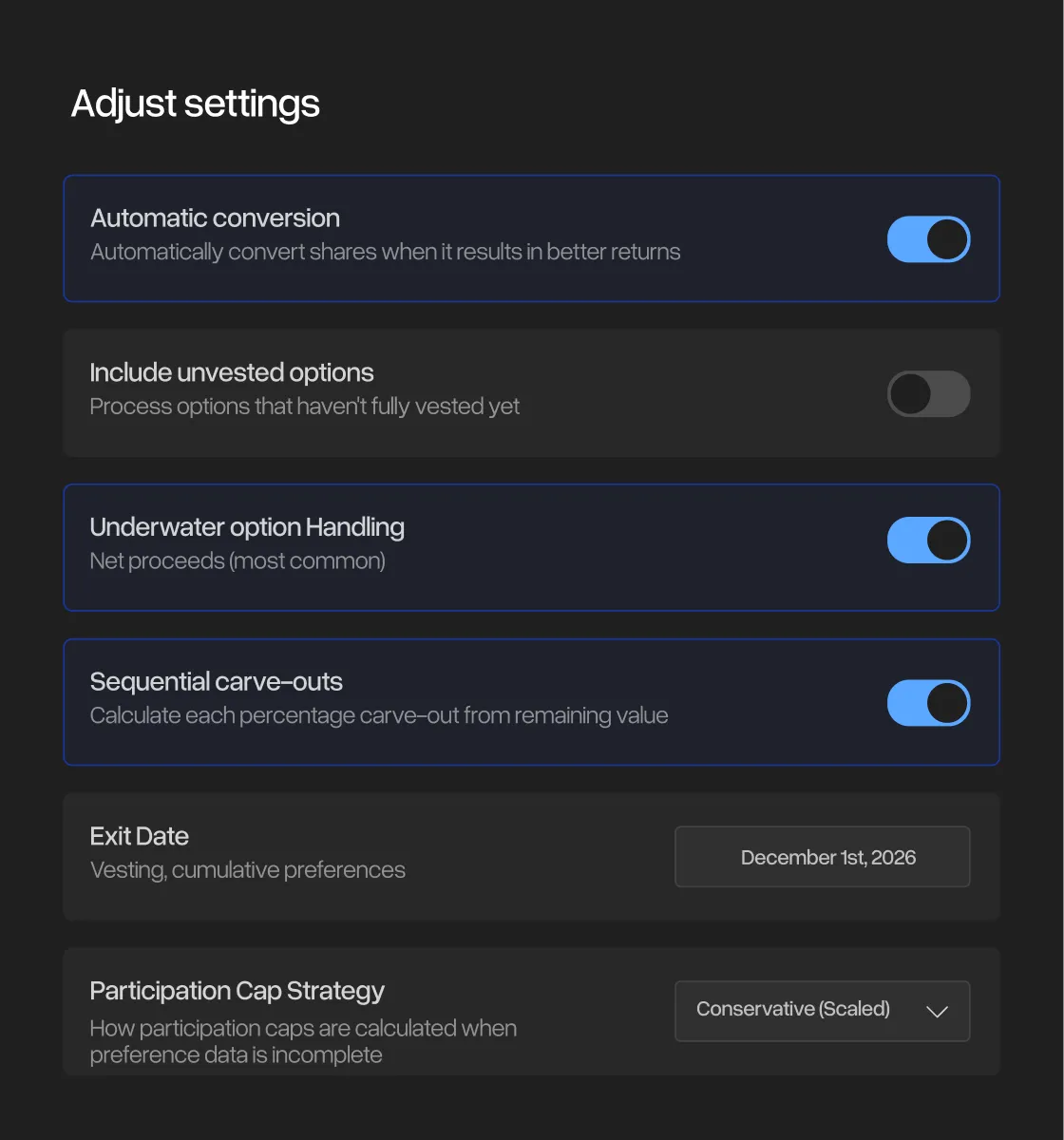
Task: Click the Underwater option Handling label
Action: tap(247, 527)
